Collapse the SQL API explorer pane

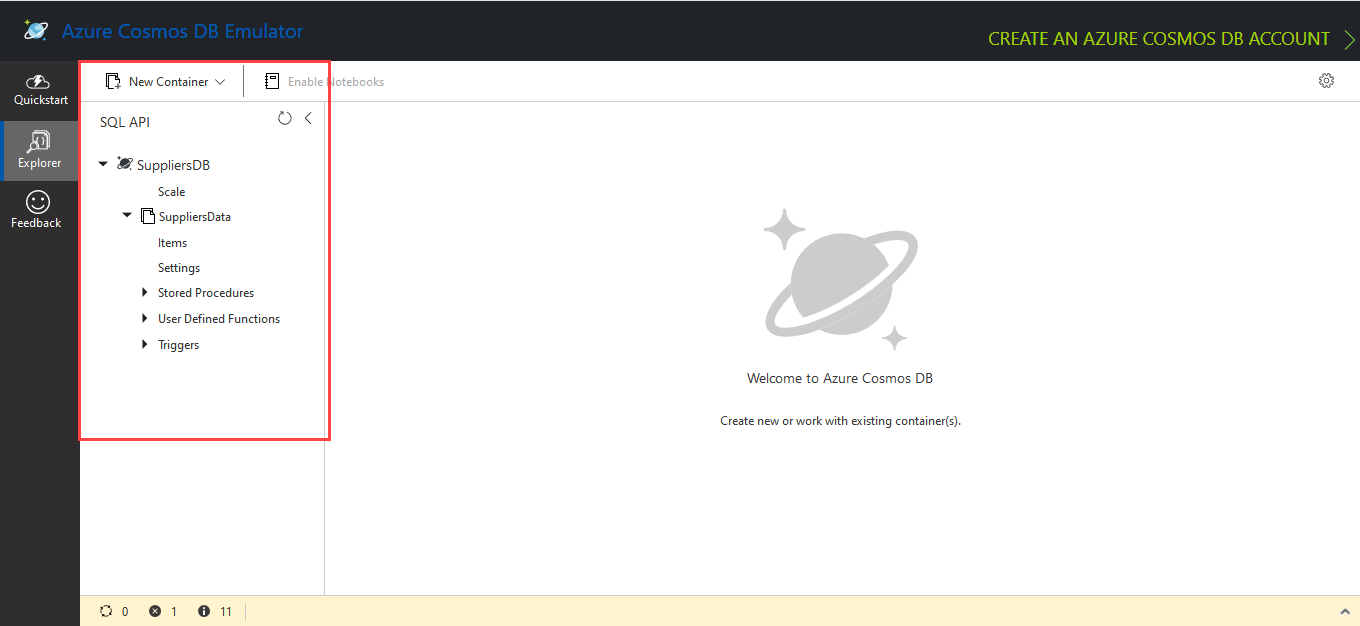pos(308,118)
